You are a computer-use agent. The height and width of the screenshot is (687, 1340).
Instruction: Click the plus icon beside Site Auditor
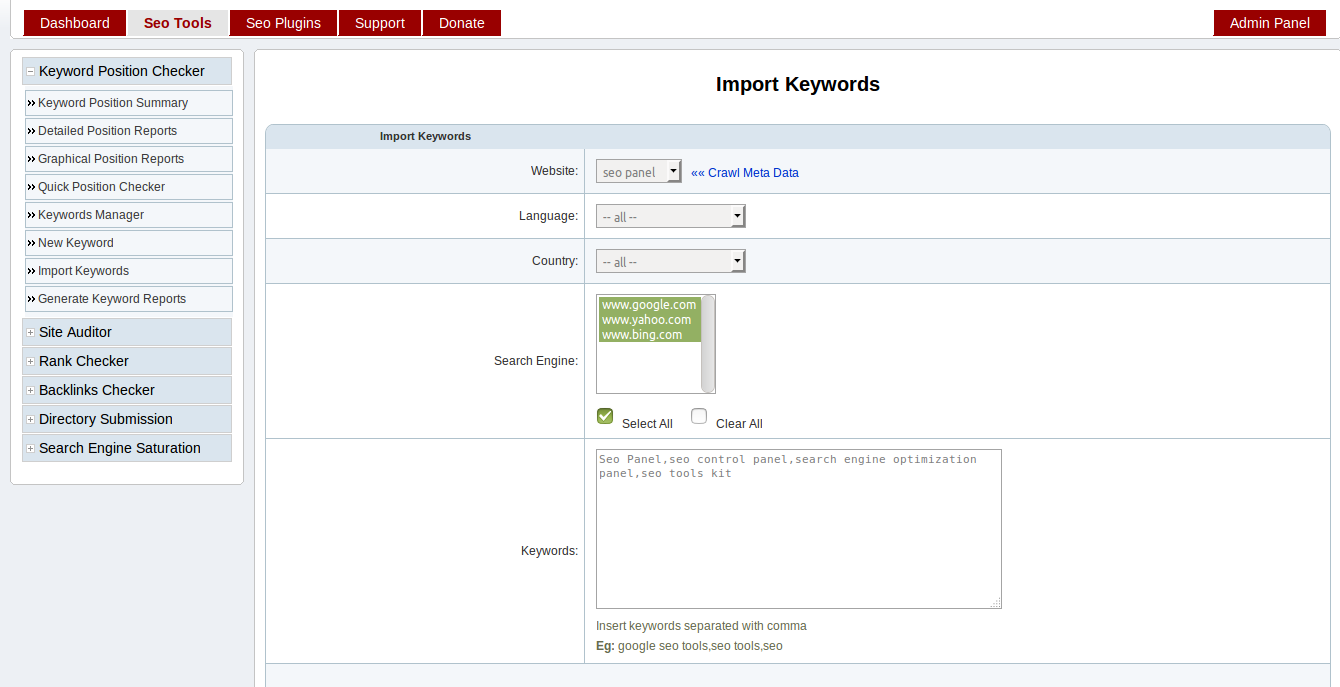(x=31, y=333)
